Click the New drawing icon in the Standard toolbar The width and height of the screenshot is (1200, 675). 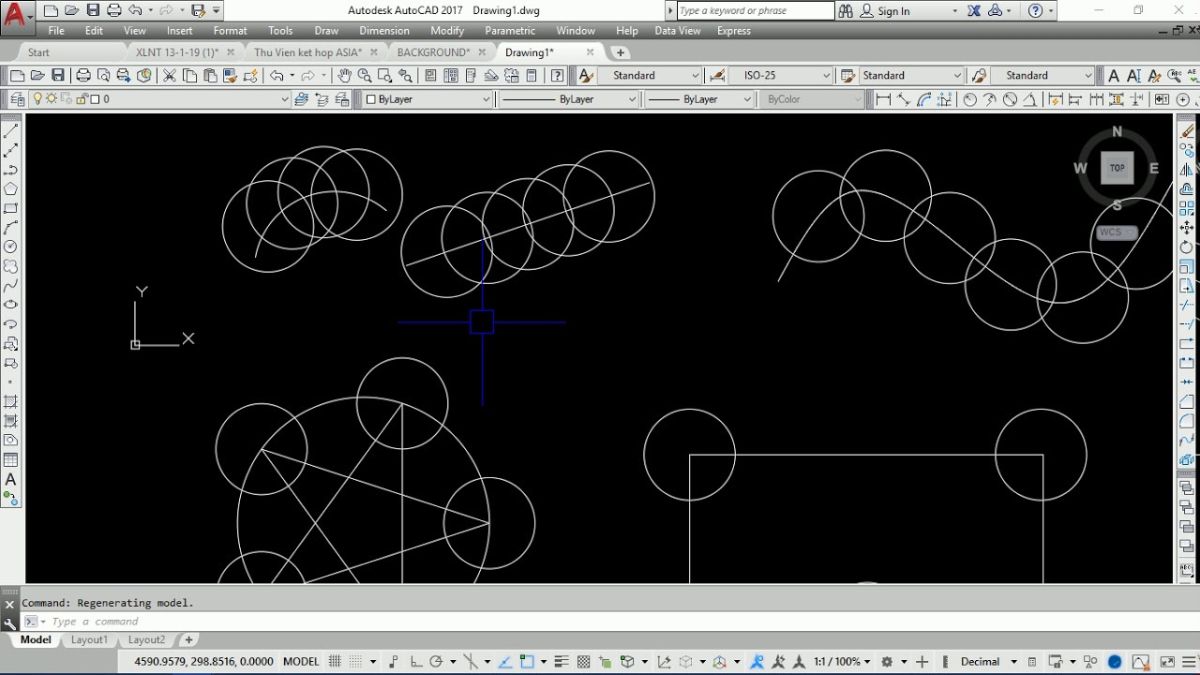[x=17, y=75]
